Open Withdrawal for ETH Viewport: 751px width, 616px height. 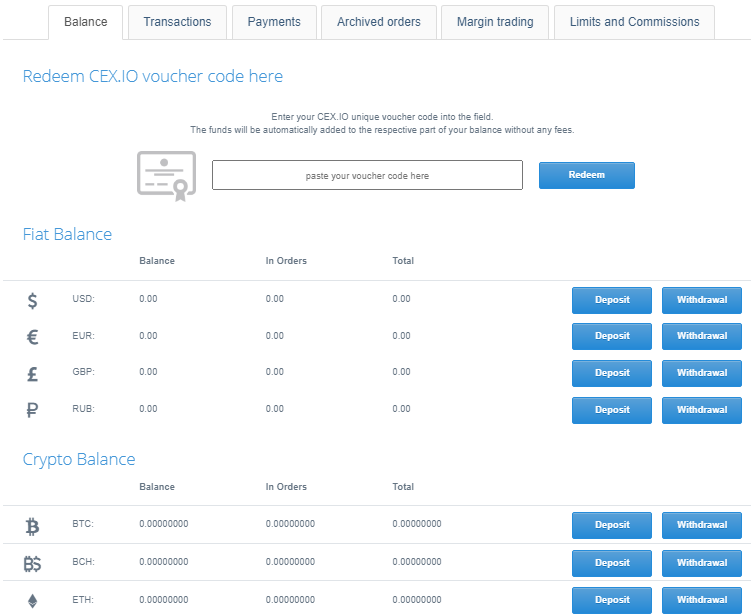pos(702,600)
